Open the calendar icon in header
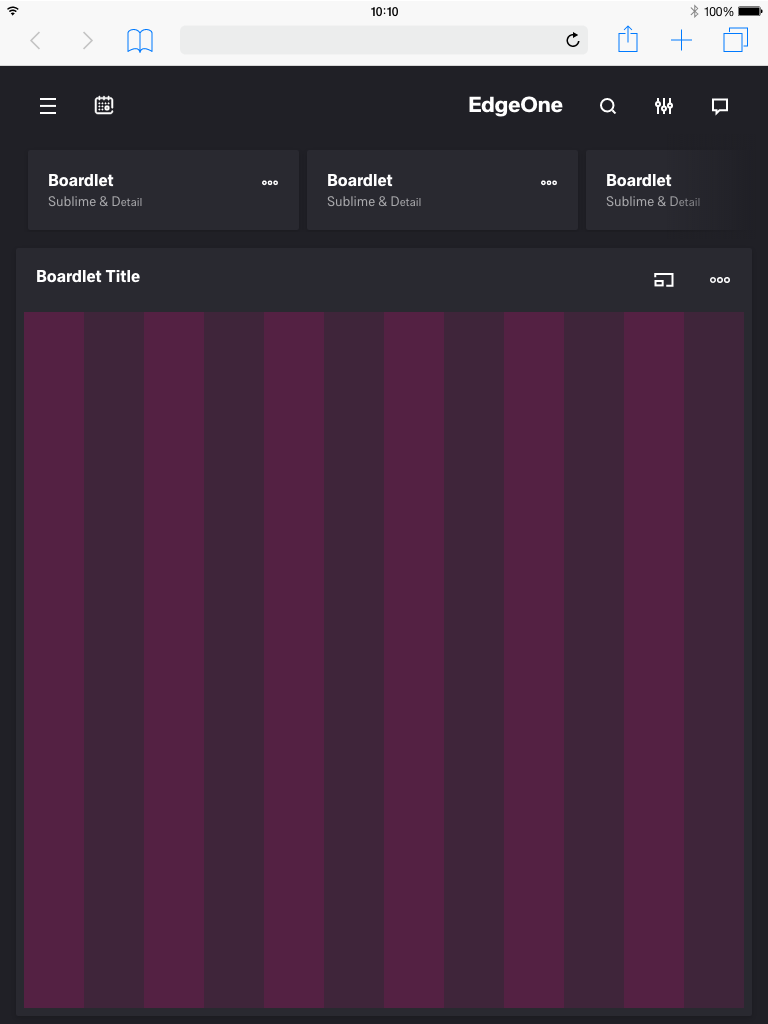The height and width of the screenshot is (1024, 768). click(x=104, y=105)
